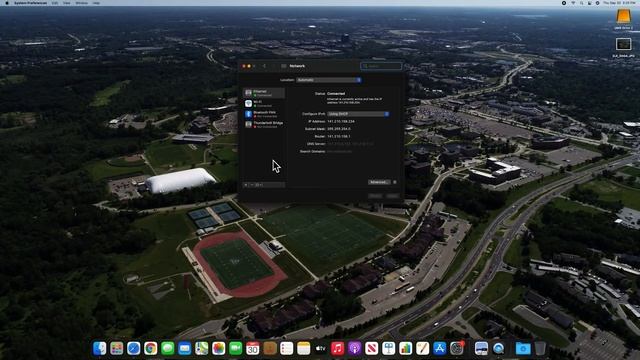Open the Window menu
640x360 pixels.
tap(82, 3)
